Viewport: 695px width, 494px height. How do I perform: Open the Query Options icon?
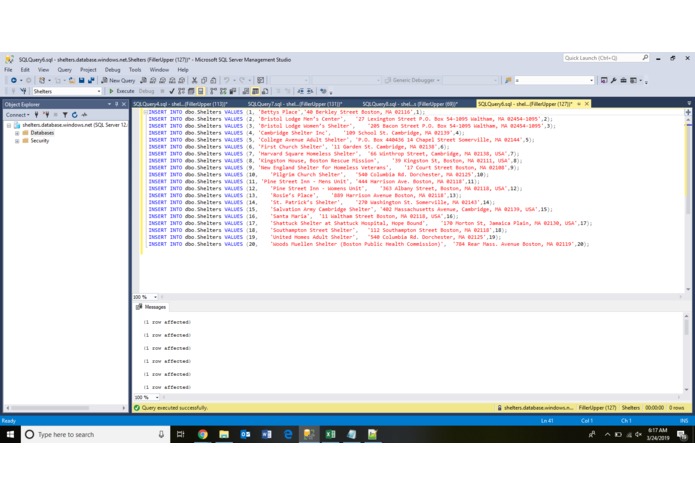click(x=191, y=91)
